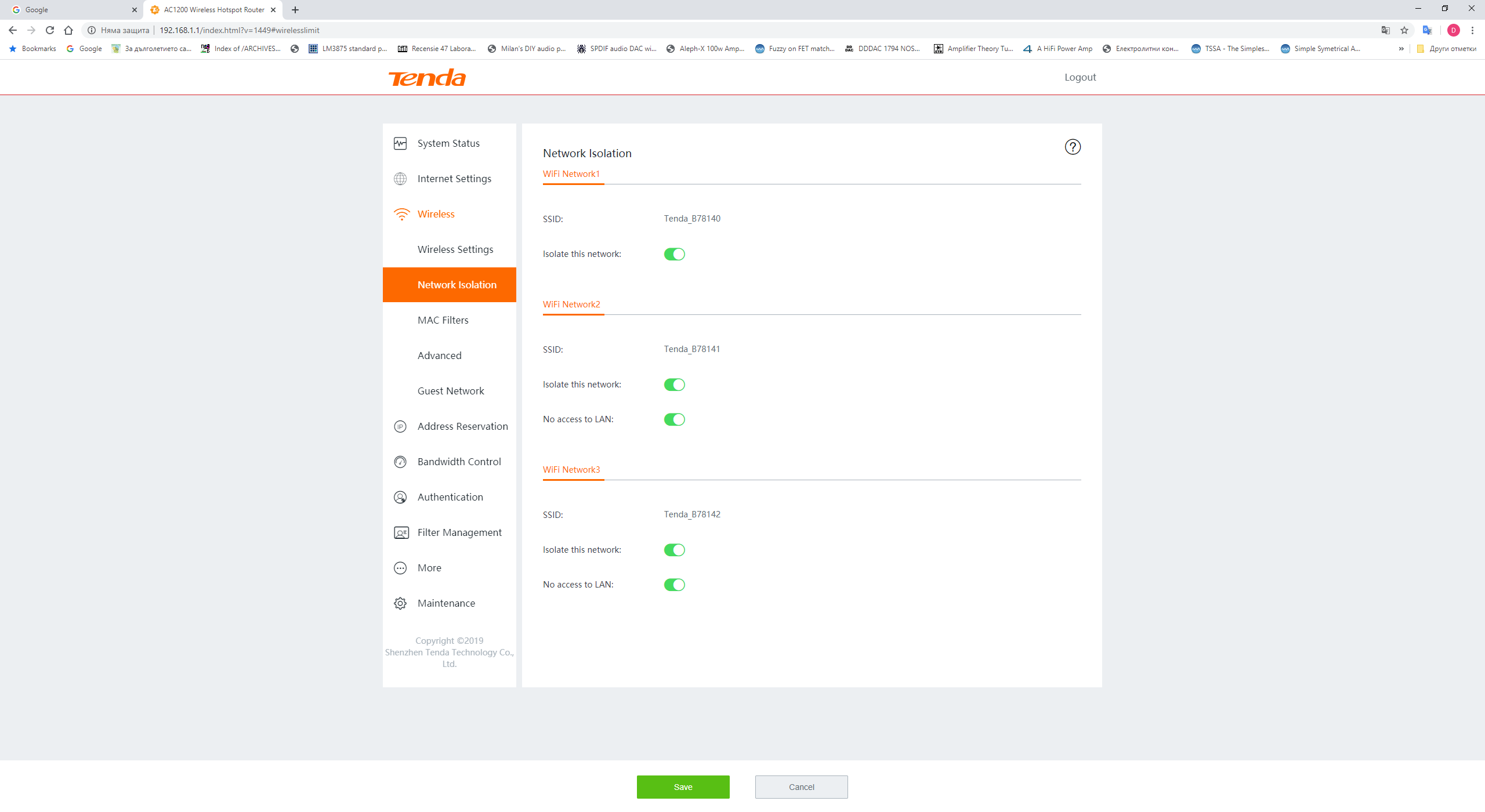
Task: Click the Internet Settings globe icon
Action: [x=400, y=179]
